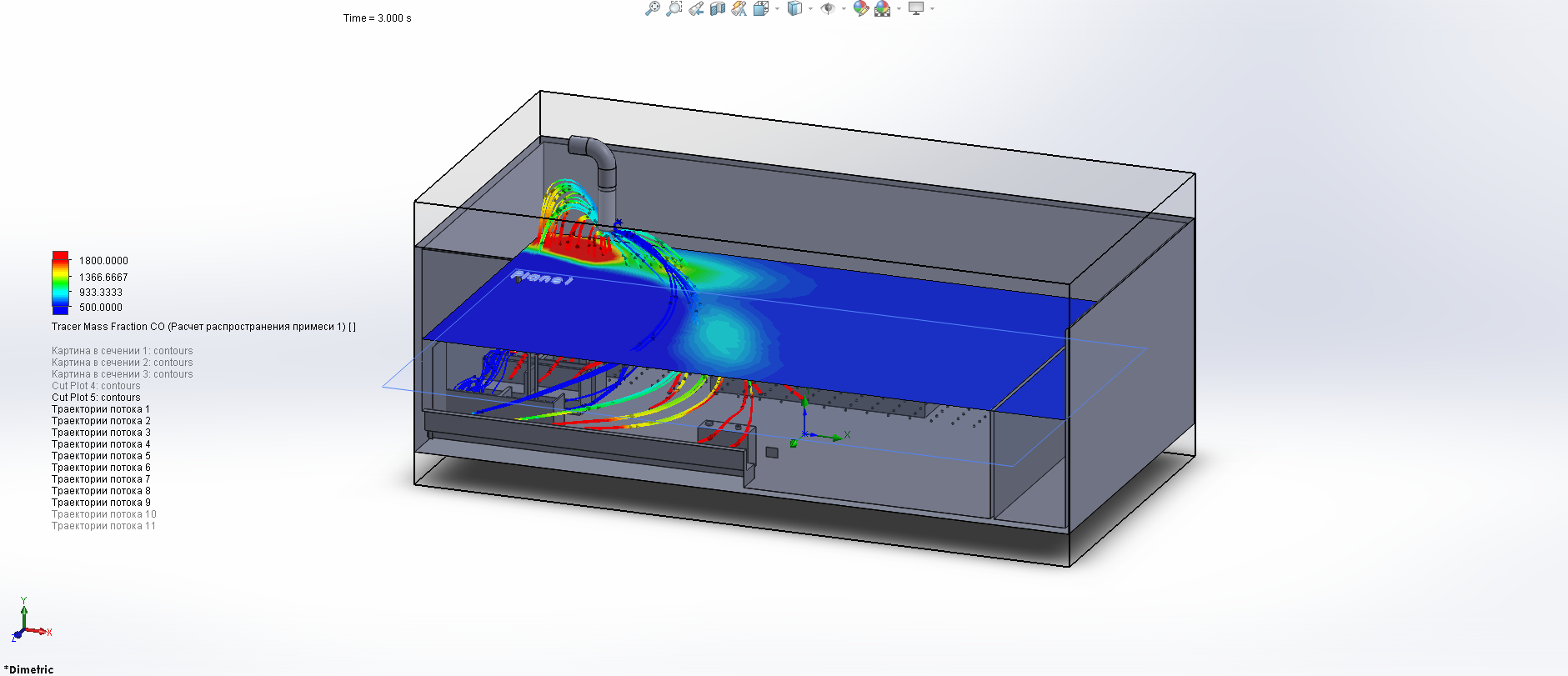This screenshot has width=1568, height=676.
Task: Click the XYZ orientation triad in the corner
Action: (30, 620)
